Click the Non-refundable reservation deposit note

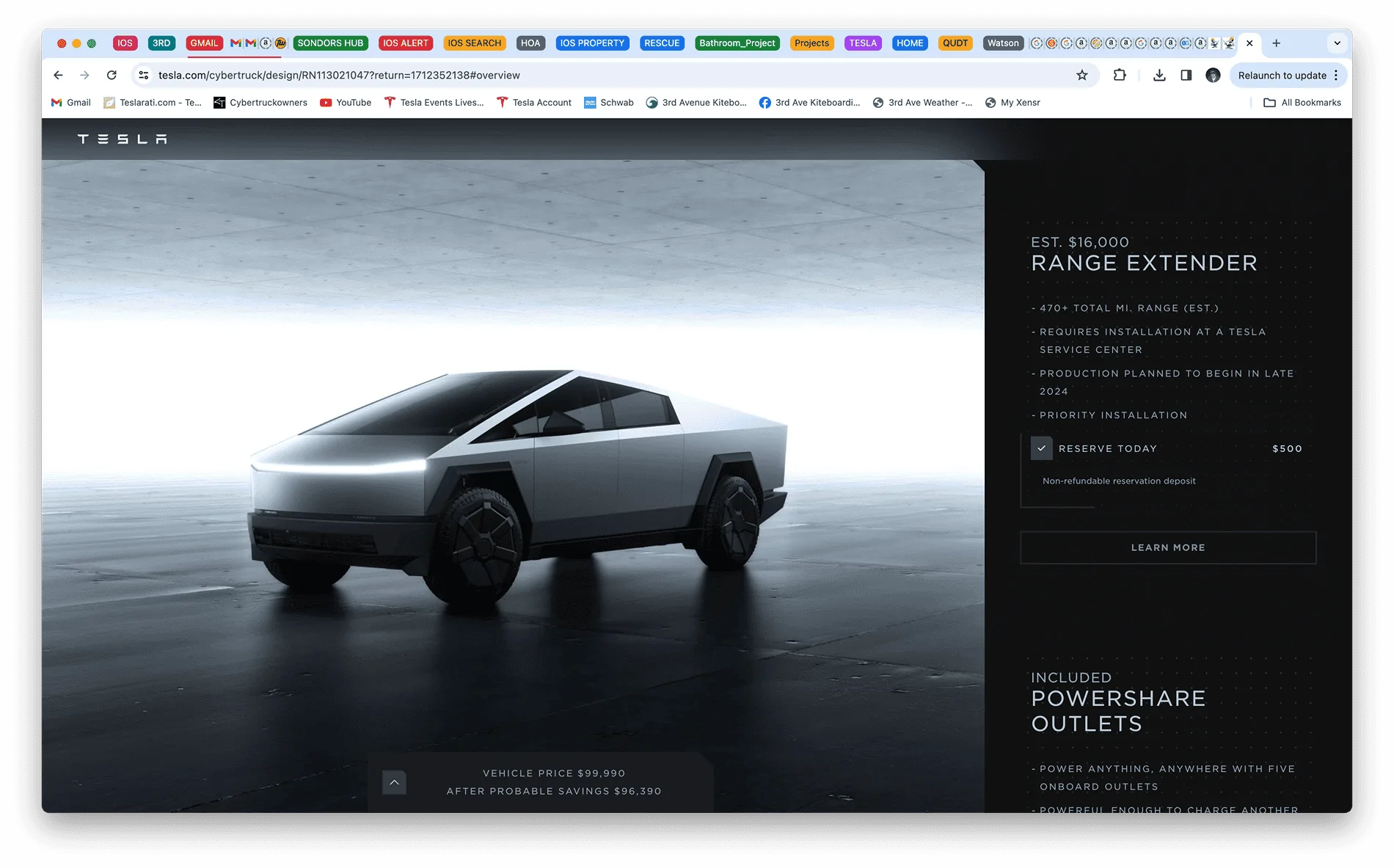coord(1119,481)
